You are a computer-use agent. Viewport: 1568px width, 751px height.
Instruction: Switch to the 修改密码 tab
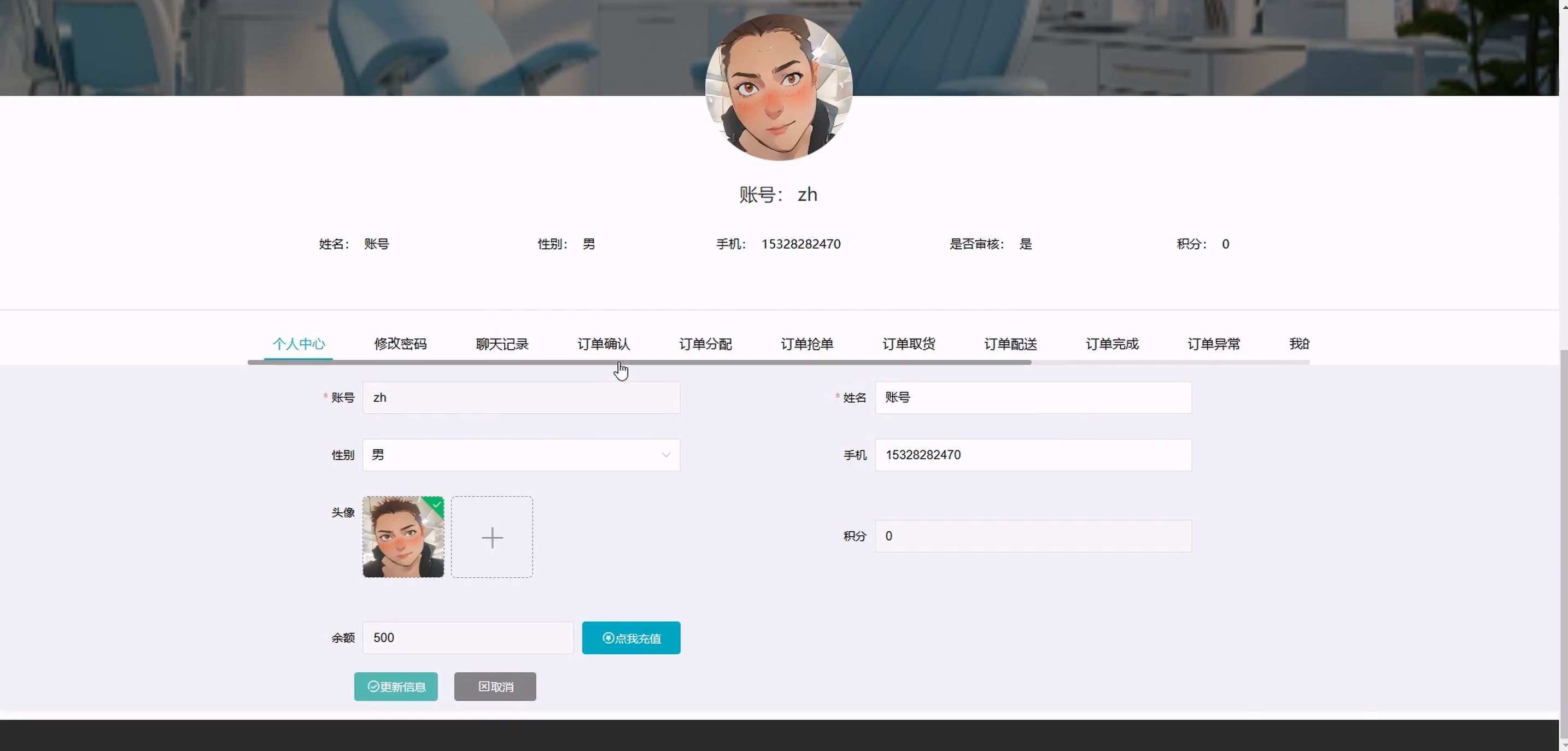[400, 344]
